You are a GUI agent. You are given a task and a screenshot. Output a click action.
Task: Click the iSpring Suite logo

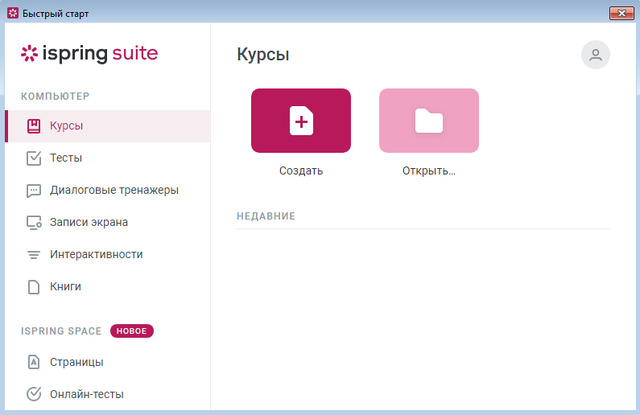click(89, 54)
